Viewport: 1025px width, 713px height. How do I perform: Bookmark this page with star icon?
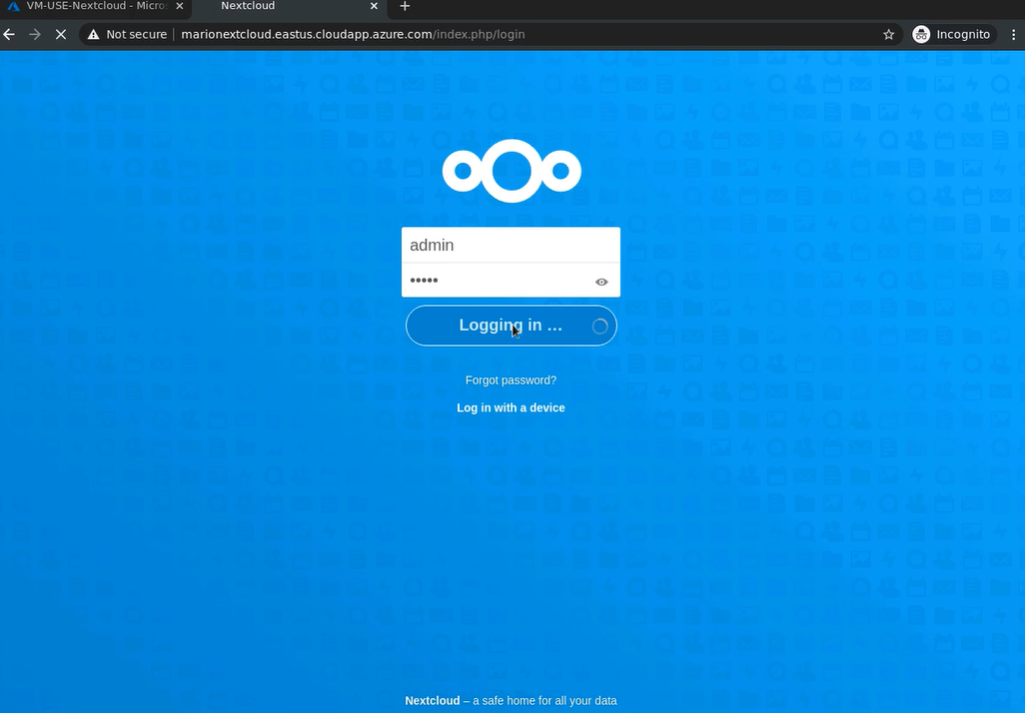point(888,34)
